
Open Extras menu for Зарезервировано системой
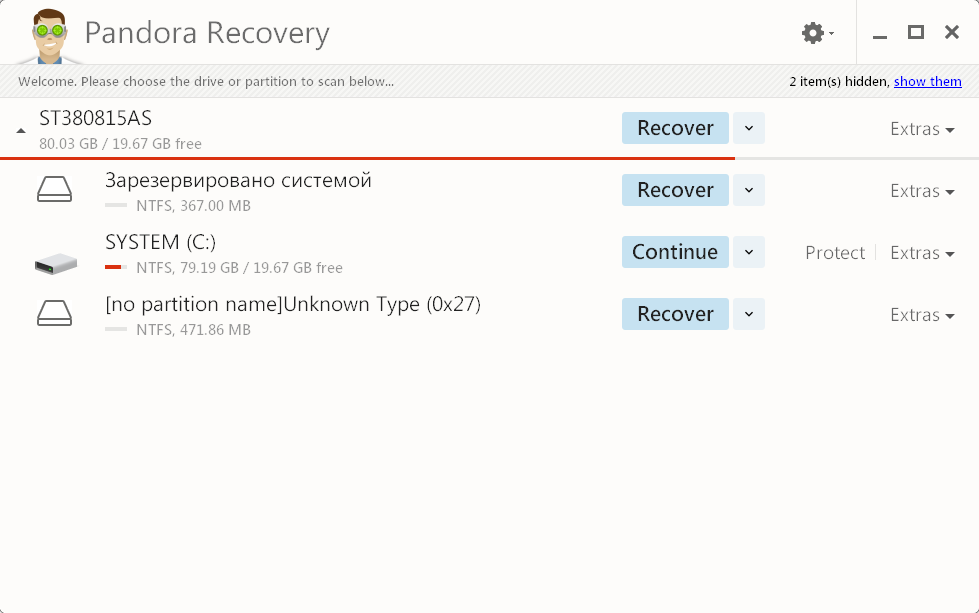click(x=922, y=190)
